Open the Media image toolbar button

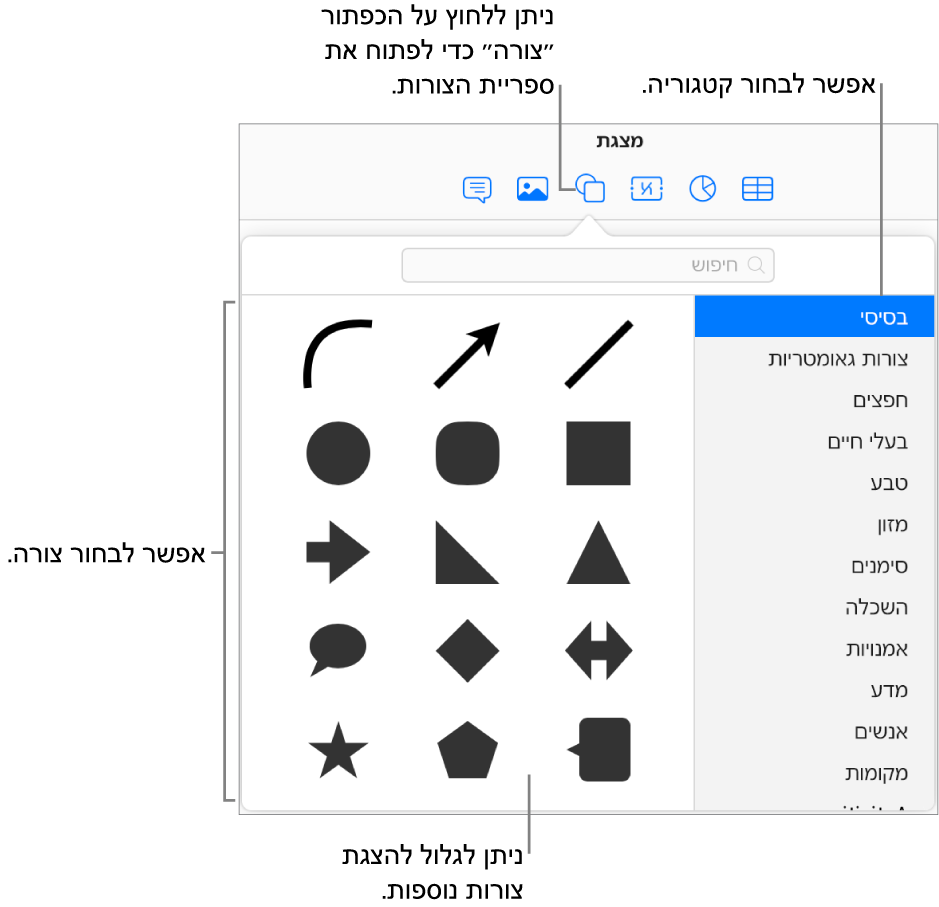click(x=532, y=189)
